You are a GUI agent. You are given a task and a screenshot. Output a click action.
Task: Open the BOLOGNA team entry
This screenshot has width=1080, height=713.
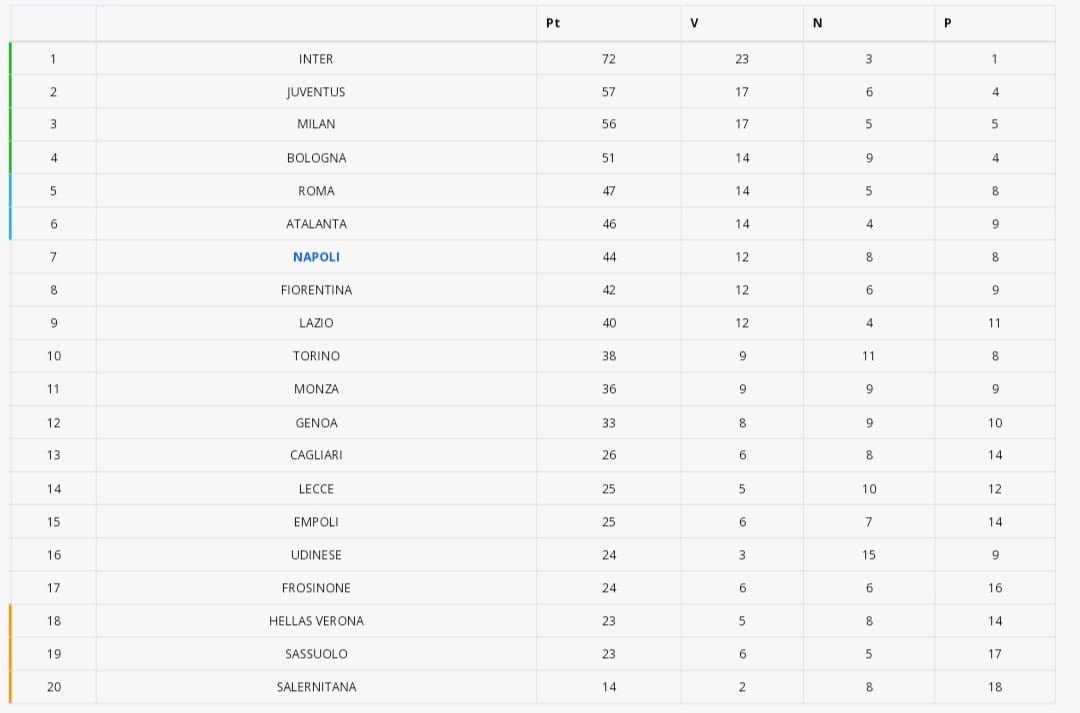coord(316,158)
